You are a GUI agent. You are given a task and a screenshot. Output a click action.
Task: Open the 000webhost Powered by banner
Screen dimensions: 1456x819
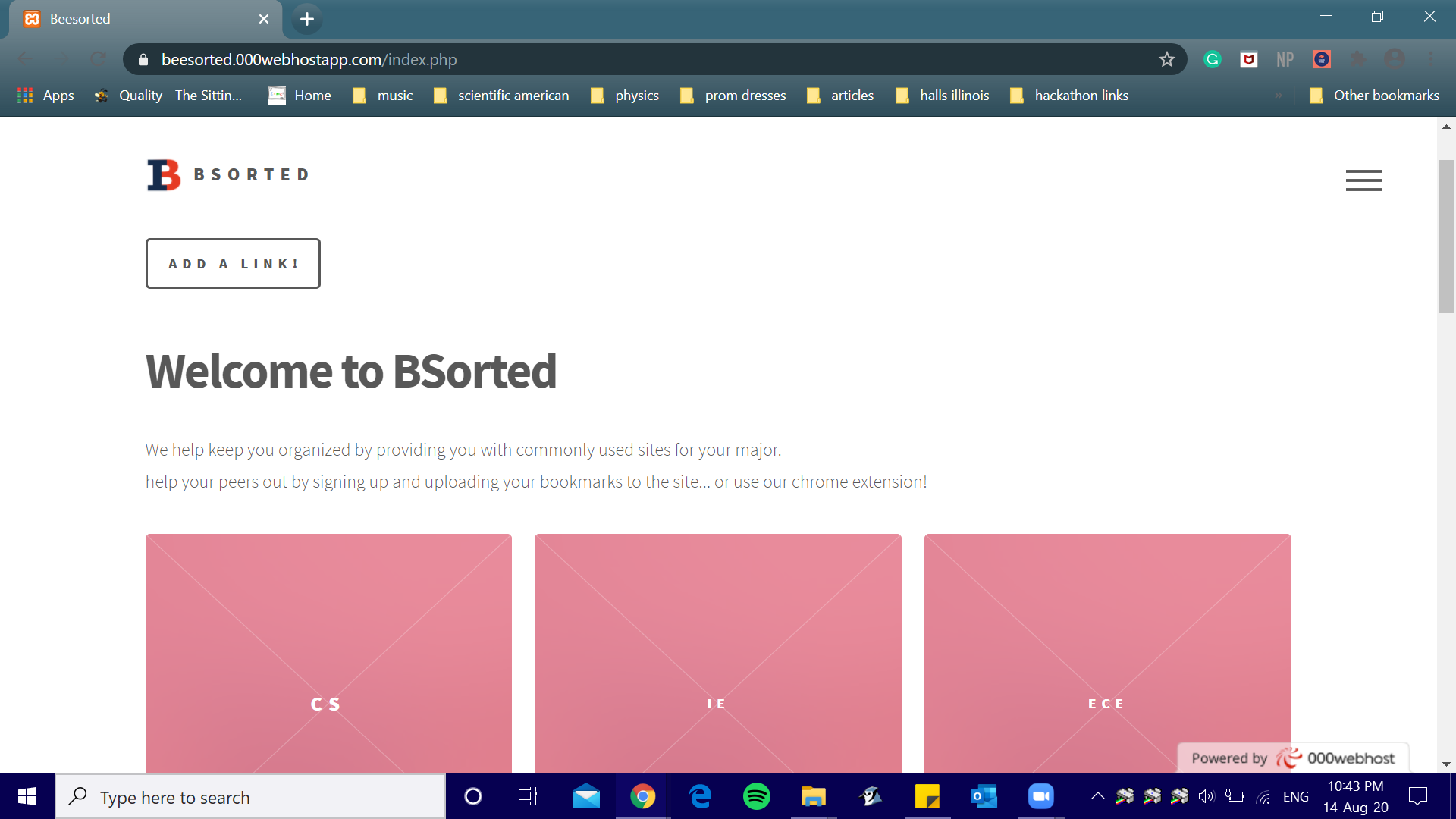1292,758
